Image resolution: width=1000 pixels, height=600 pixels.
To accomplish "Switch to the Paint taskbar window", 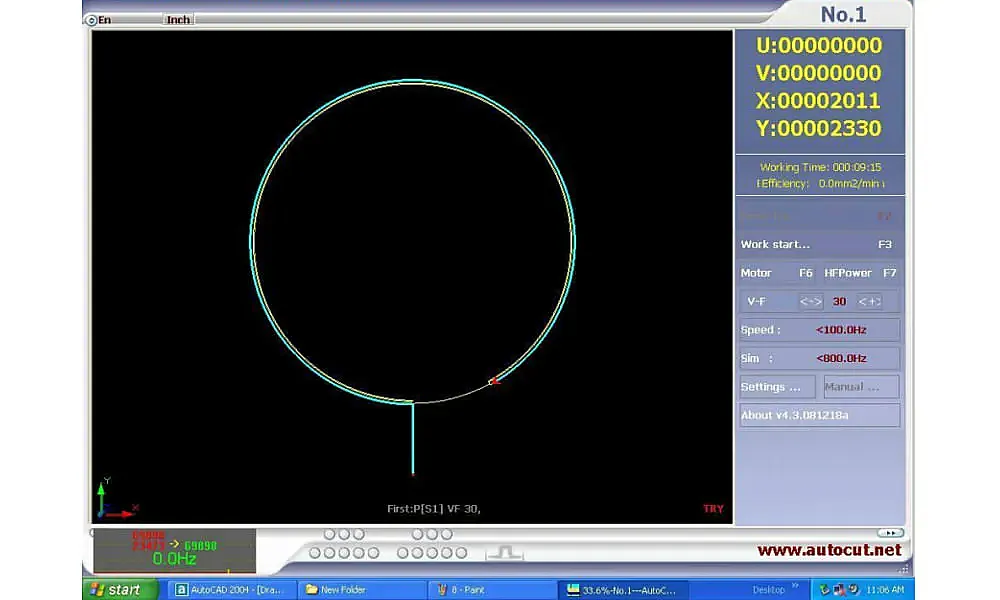I will coord(493,590).
